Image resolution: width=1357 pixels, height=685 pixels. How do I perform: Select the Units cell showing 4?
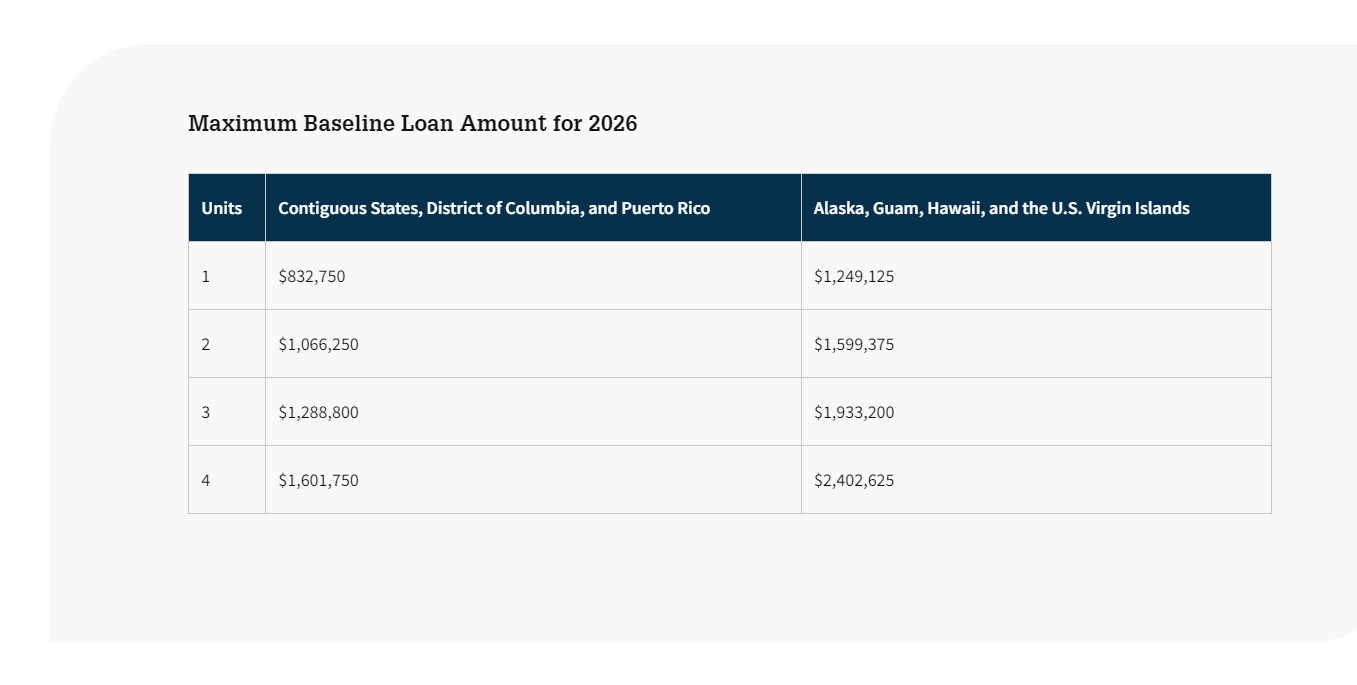tap(206, 480)
